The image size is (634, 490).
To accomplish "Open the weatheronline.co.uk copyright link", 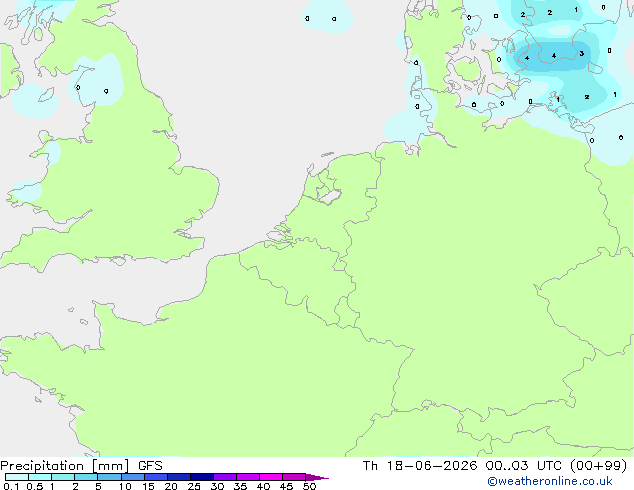I will [x=550, y=481].
